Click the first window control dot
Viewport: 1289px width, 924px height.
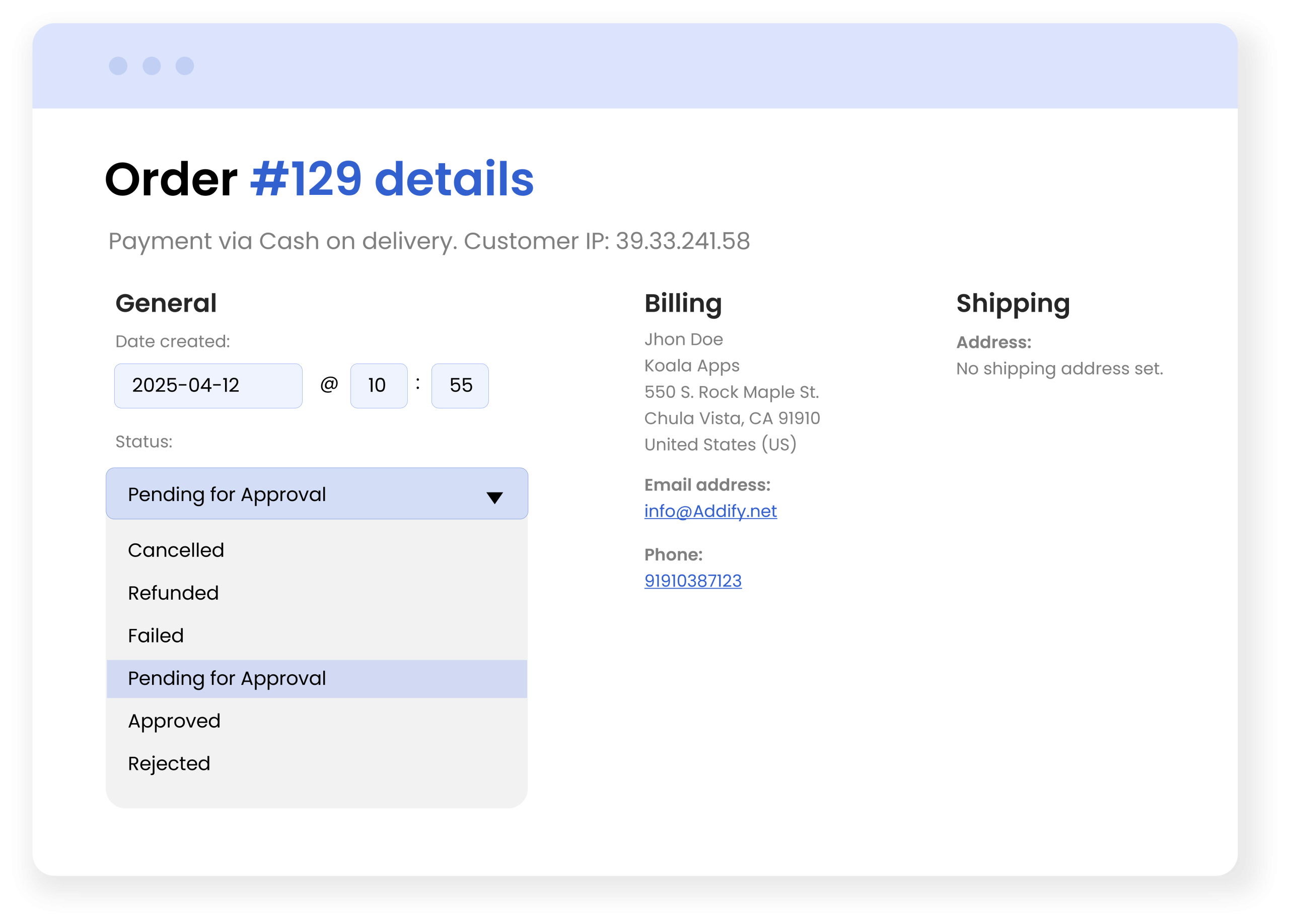pos(118,66)
